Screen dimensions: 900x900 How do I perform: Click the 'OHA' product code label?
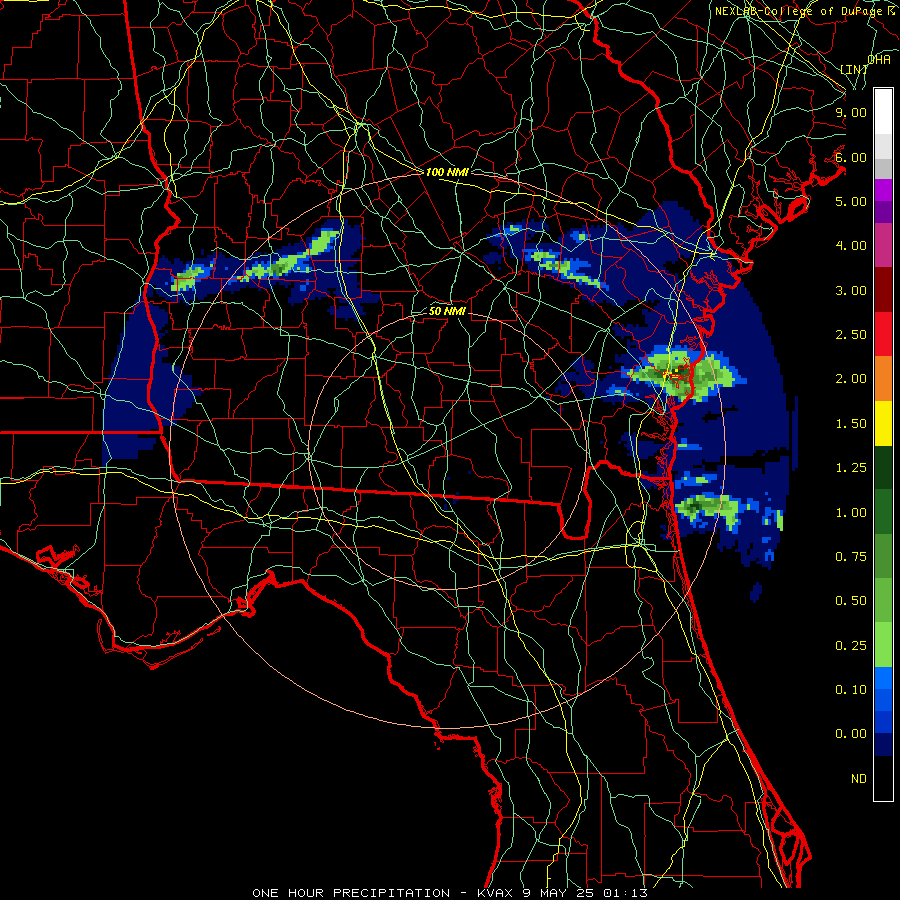coord(879,59)
